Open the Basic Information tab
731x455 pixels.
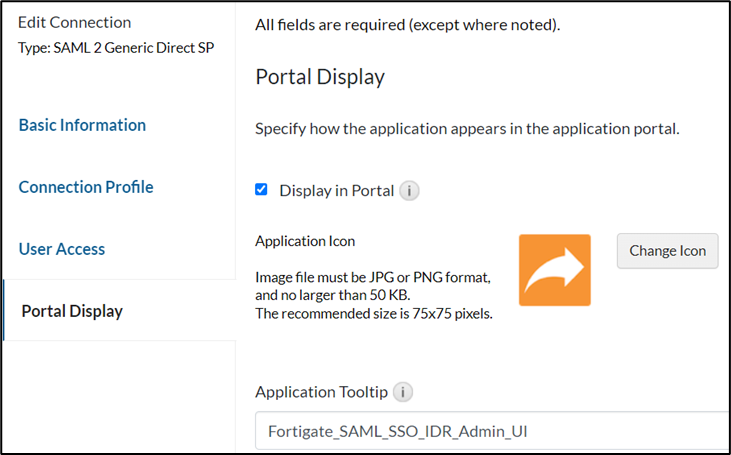click(x=82, y=125)
